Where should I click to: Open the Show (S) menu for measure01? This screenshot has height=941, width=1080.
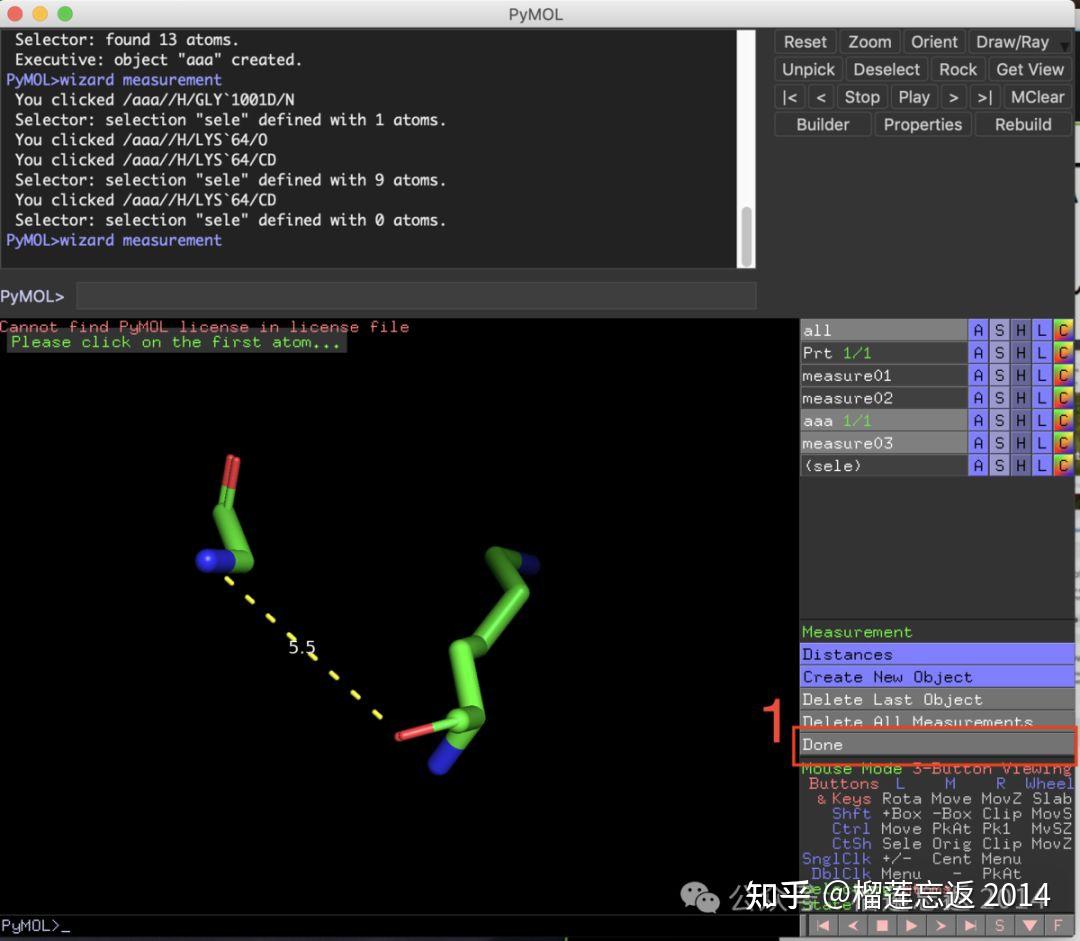(998, 375)
